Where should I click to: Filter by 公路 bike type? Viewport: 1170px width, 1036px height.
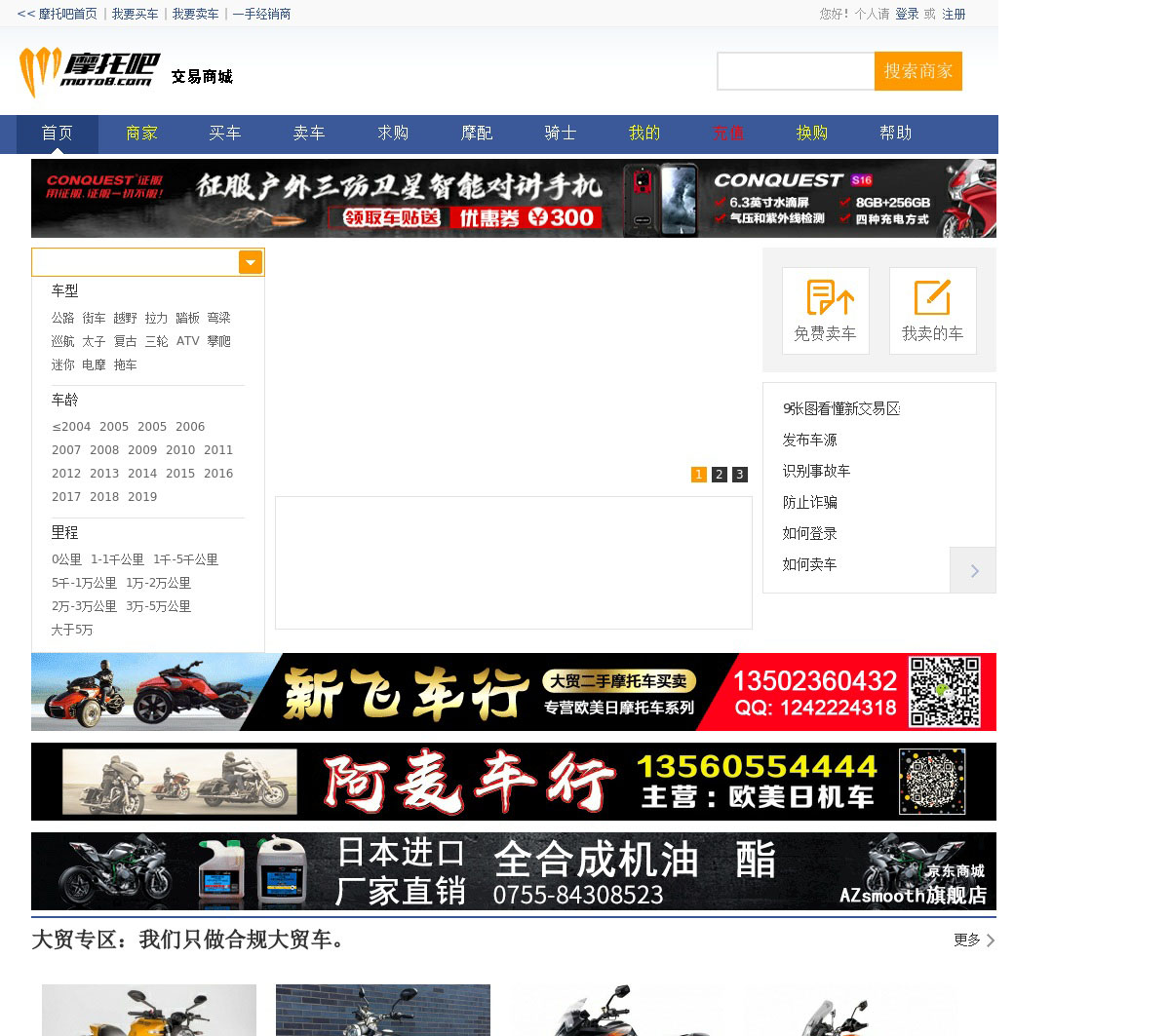(x=63, y=318)
